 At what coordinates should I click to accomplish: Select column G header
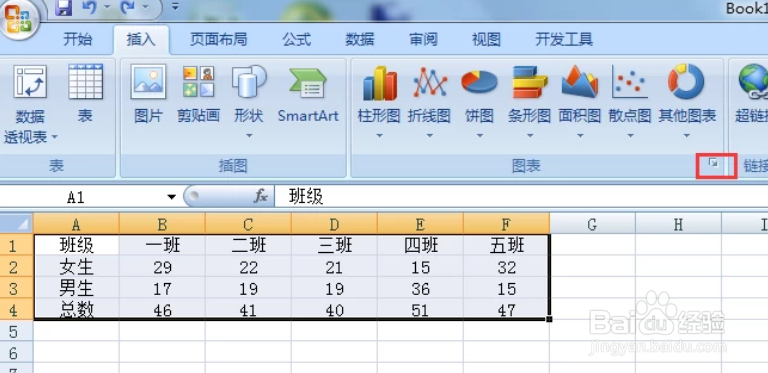592,224
